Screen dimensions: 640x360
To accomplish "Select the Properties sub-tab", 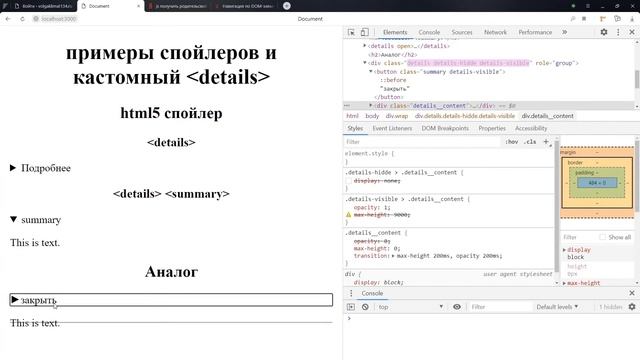I will (x=492, y=128).
